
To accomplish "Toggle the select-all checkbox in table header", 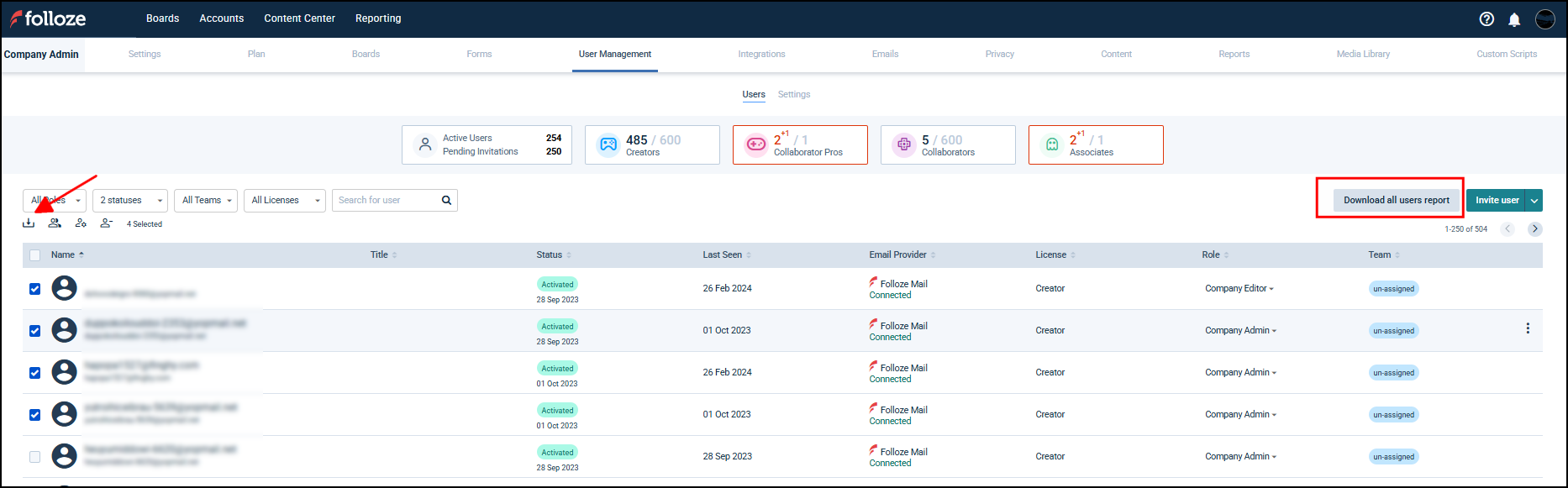I will (x=34, y=255).
